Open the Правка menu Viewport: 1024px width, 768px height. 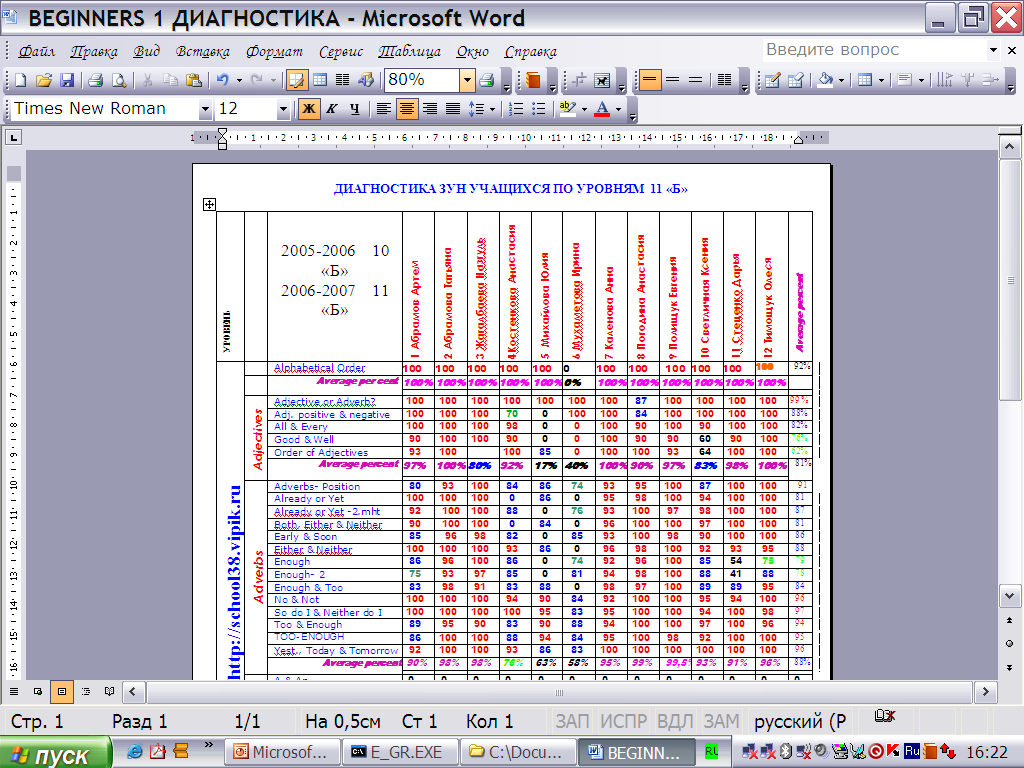(x=94, y=51)
